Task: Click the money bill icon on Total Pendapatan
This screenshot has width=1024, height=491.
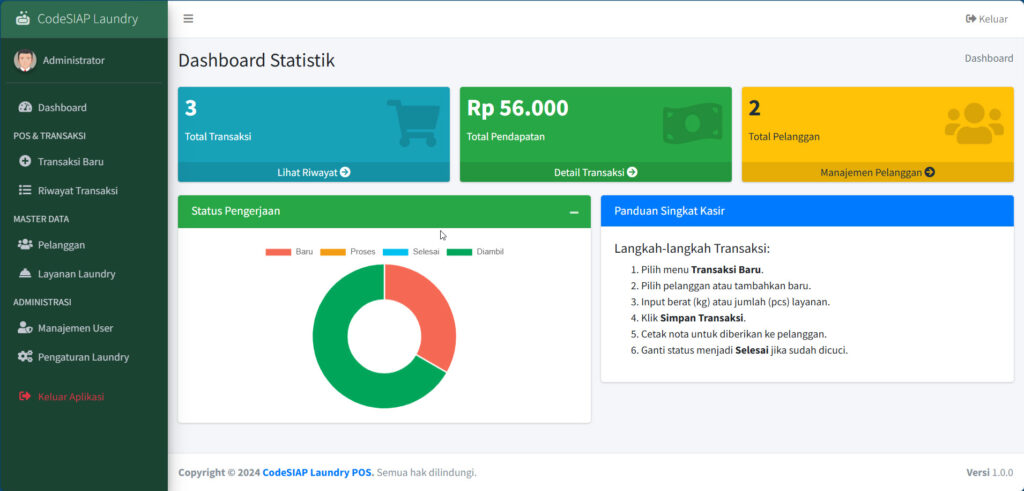Action: coord(692,123)
